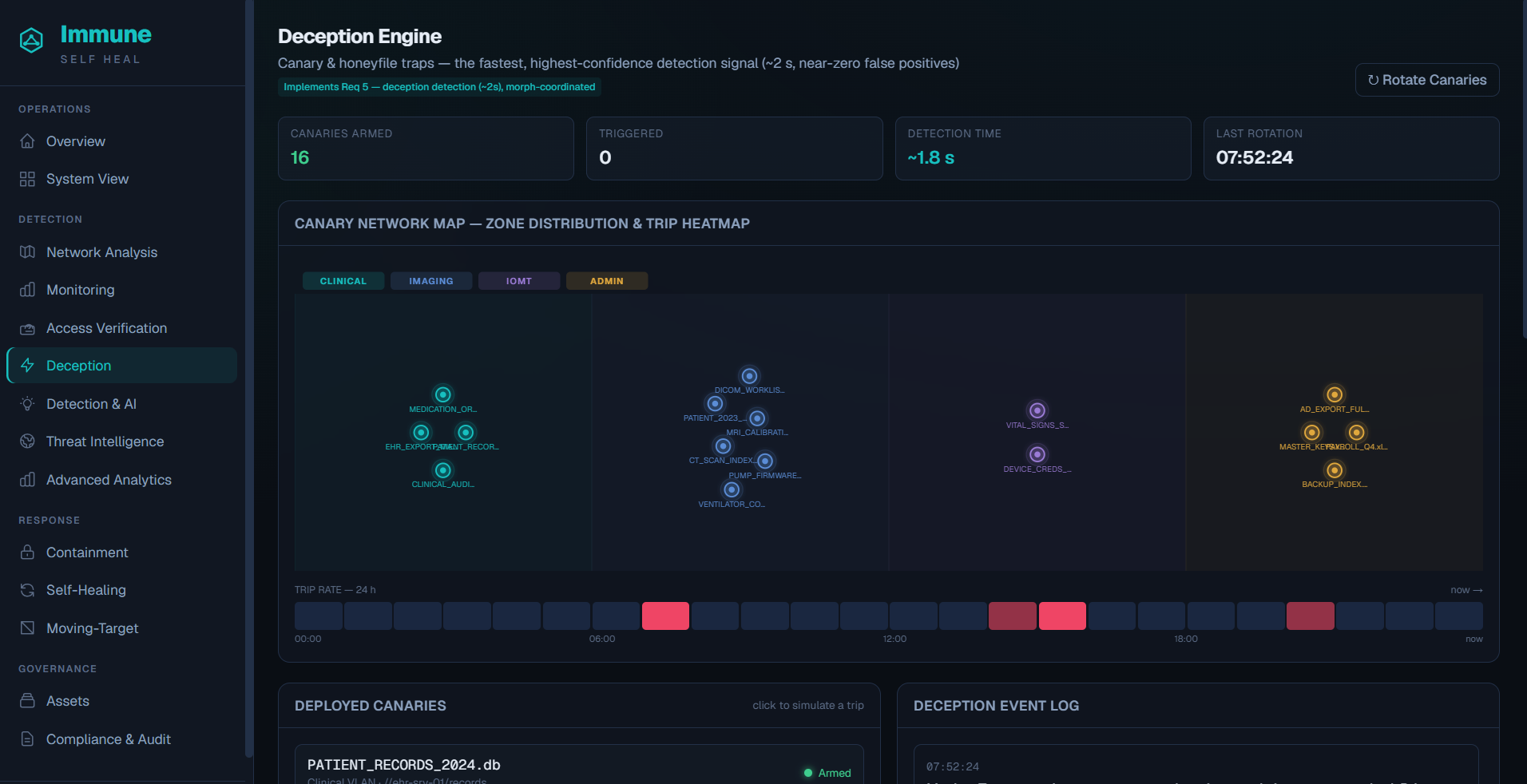Select the BACKUP_INDEX canary node
1527x784 pixels.
click(x=1335, y=470)
